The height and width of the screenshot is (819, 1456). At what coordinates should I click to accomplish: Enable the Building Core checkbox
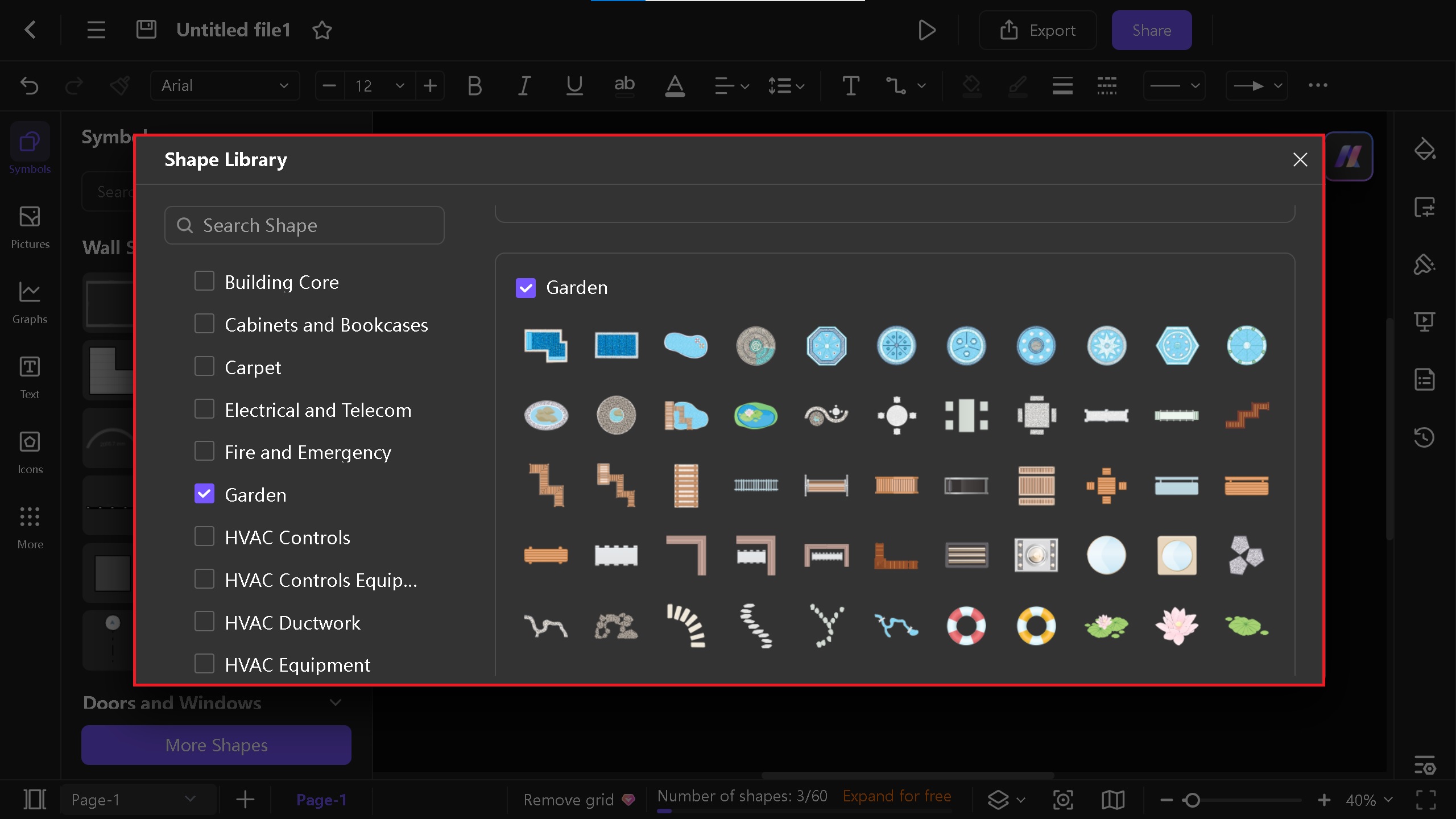[204, 281]
